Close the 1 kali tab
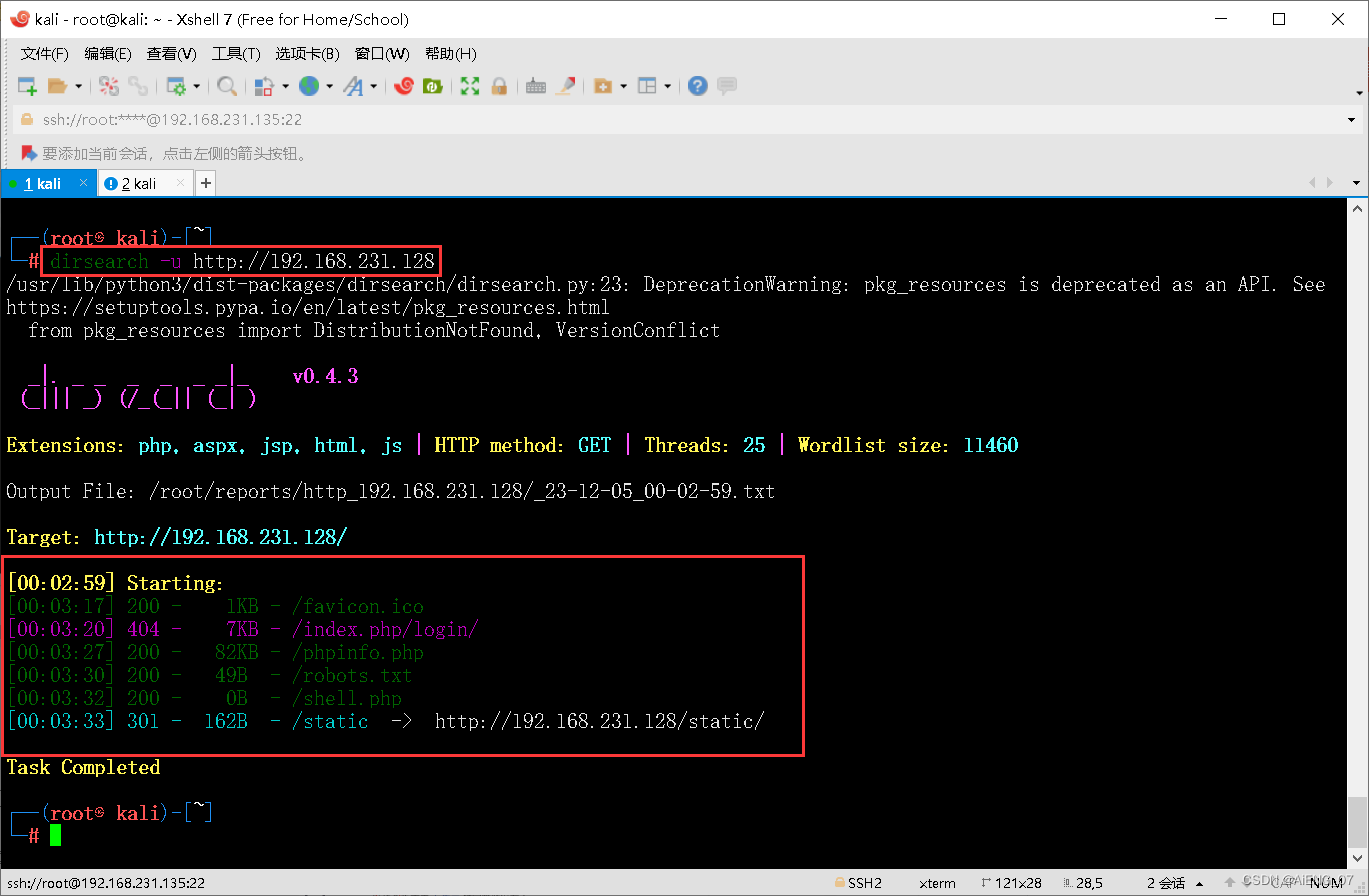 (84, 183)
